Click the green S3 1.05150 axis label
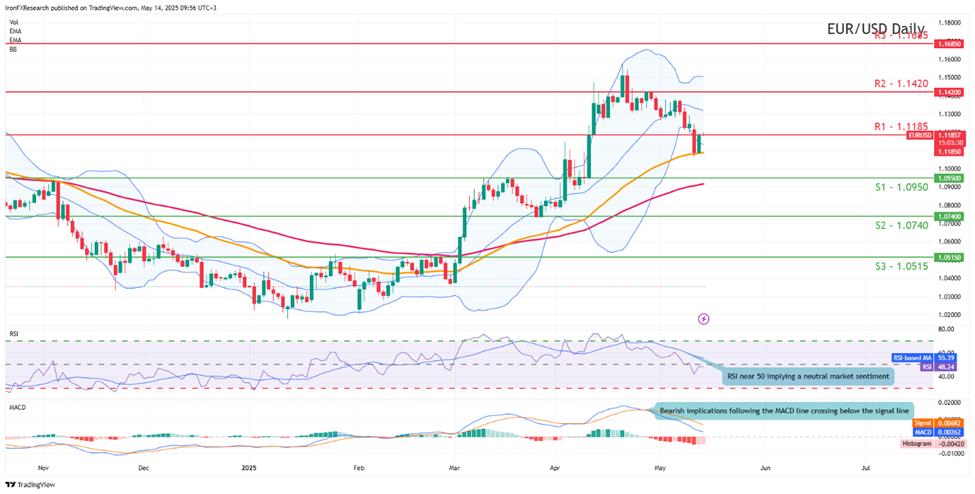This screenshot has width=975, height=494. (948, 257)
